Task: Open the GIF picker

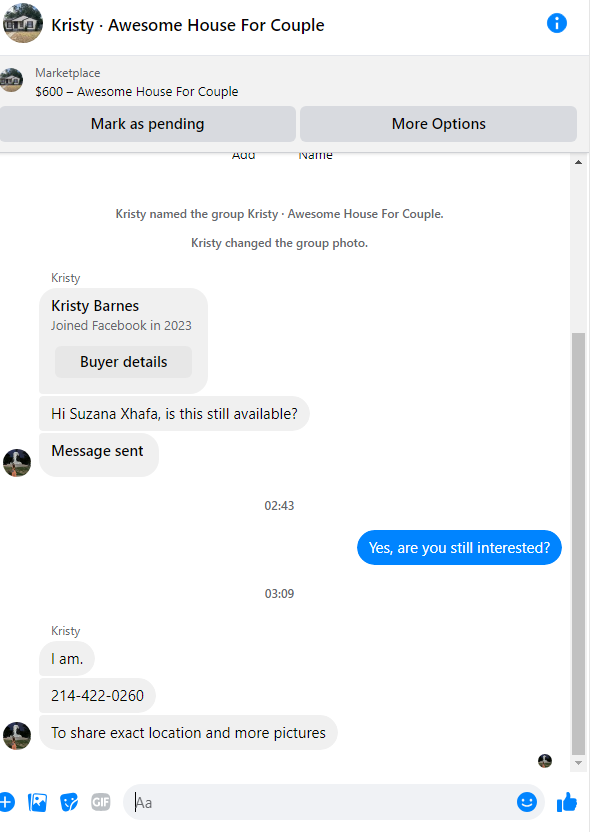Action: pos(101,802)
